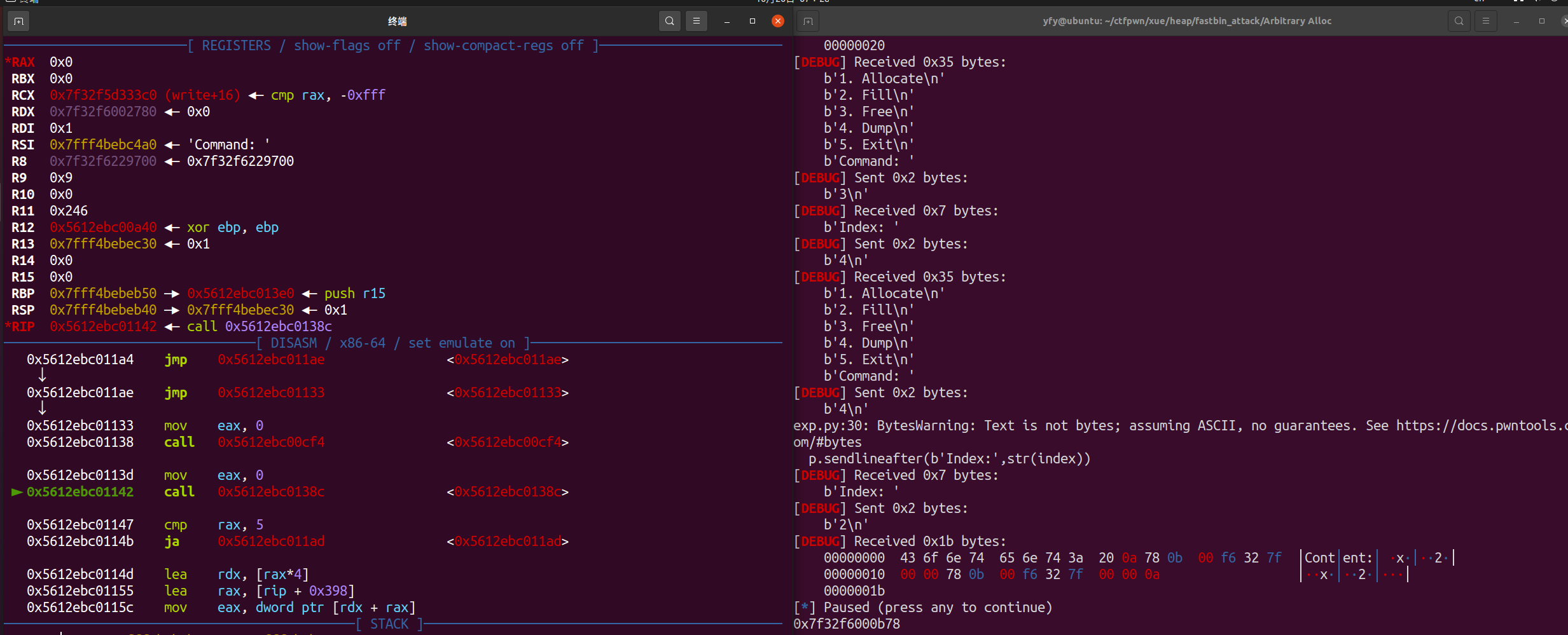
Task: Click 'Paused (press any to continue)' line
Action: [x=923, y=608]
